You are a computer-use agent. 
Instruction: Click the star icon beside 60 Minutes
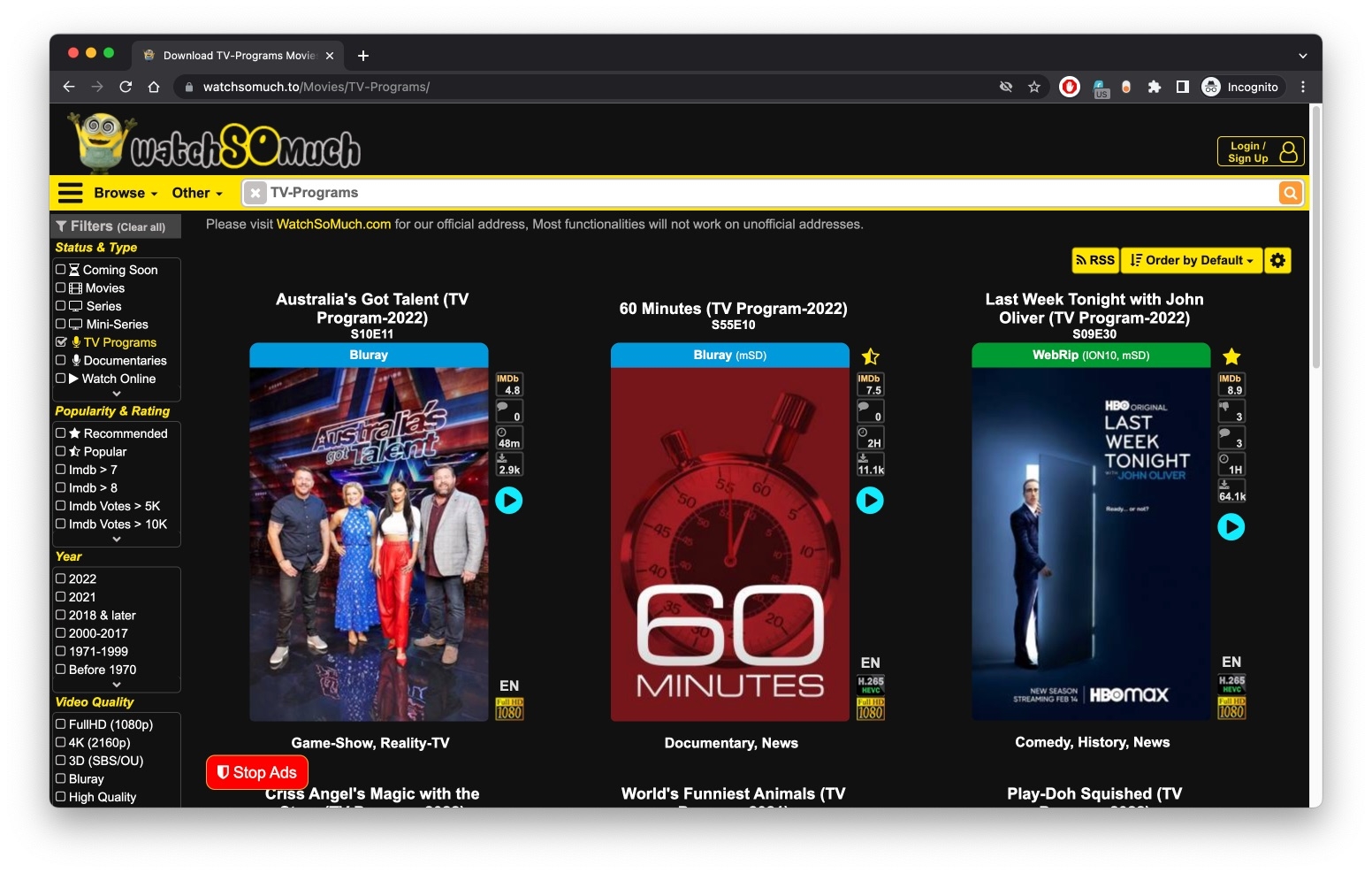click(x=870, y=356)
